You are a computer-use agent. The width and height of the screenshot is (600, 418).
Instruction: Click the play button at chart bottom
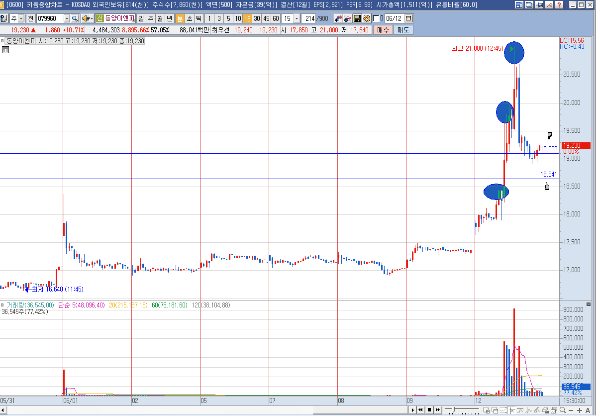412,410
